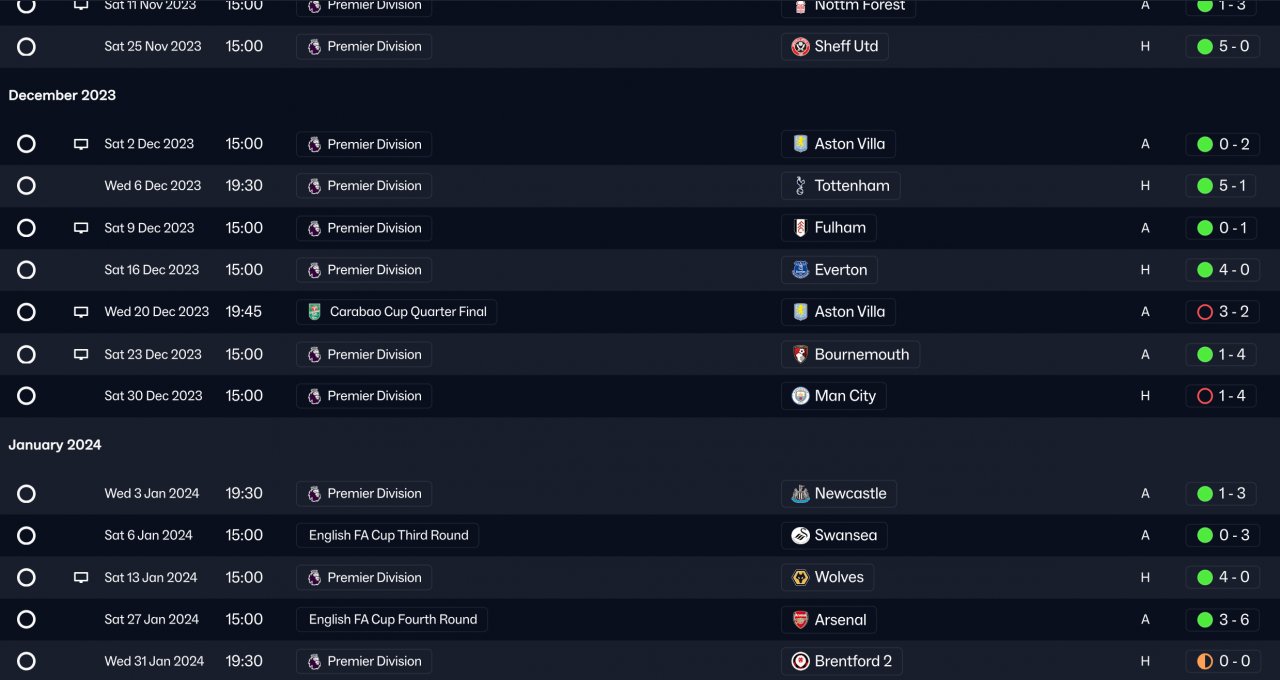Screen dimensions: 1280x680
Task: Click the TV broadcast icon for 2 Dec match
Action: tap(81, 144)
